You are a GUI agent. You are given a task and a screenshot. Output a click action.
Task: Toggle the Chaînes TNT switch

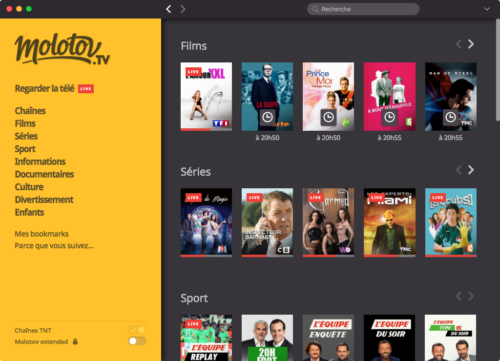coord(137,330)
